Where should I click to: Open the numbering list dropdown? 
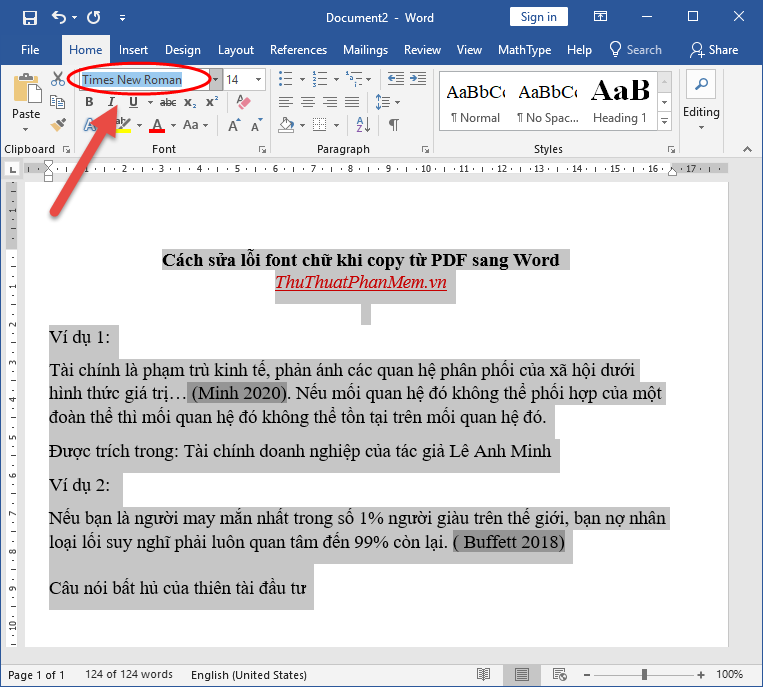[336, 79]
